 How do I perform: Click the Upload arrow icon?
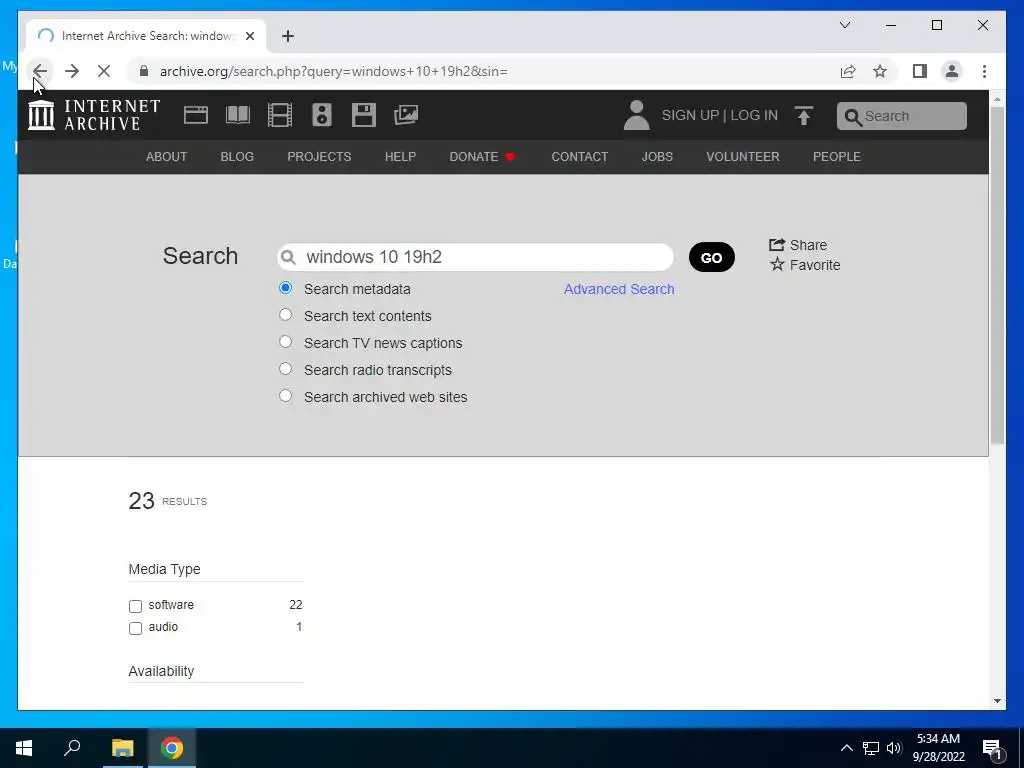click(x=804, y=116)
